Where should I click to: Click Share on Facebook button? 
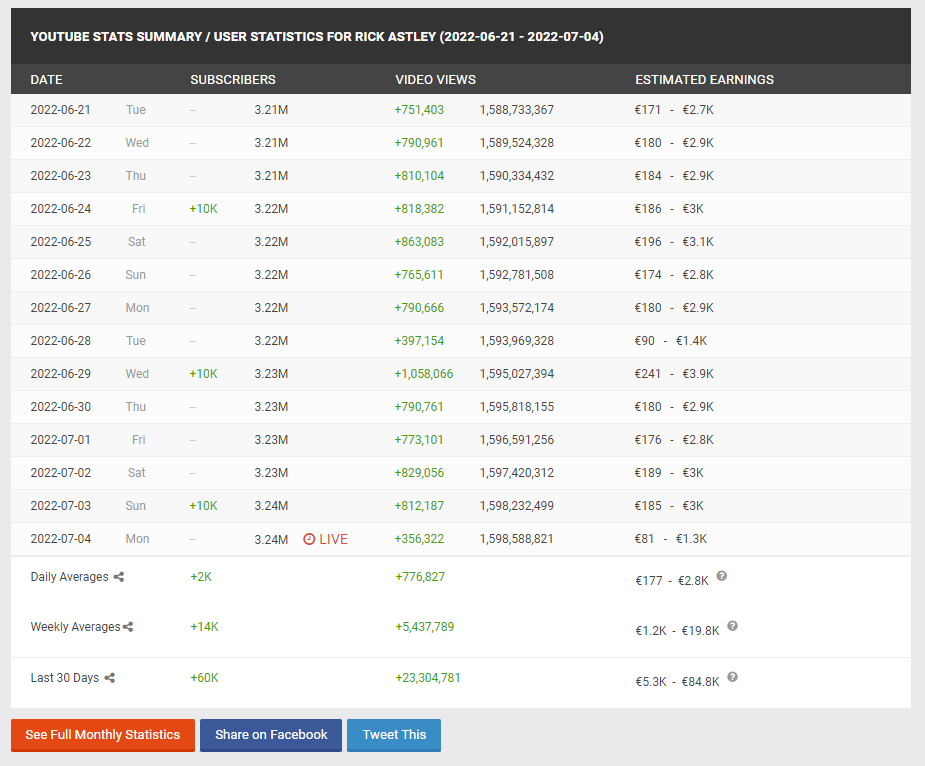click(x=271, y=735)
